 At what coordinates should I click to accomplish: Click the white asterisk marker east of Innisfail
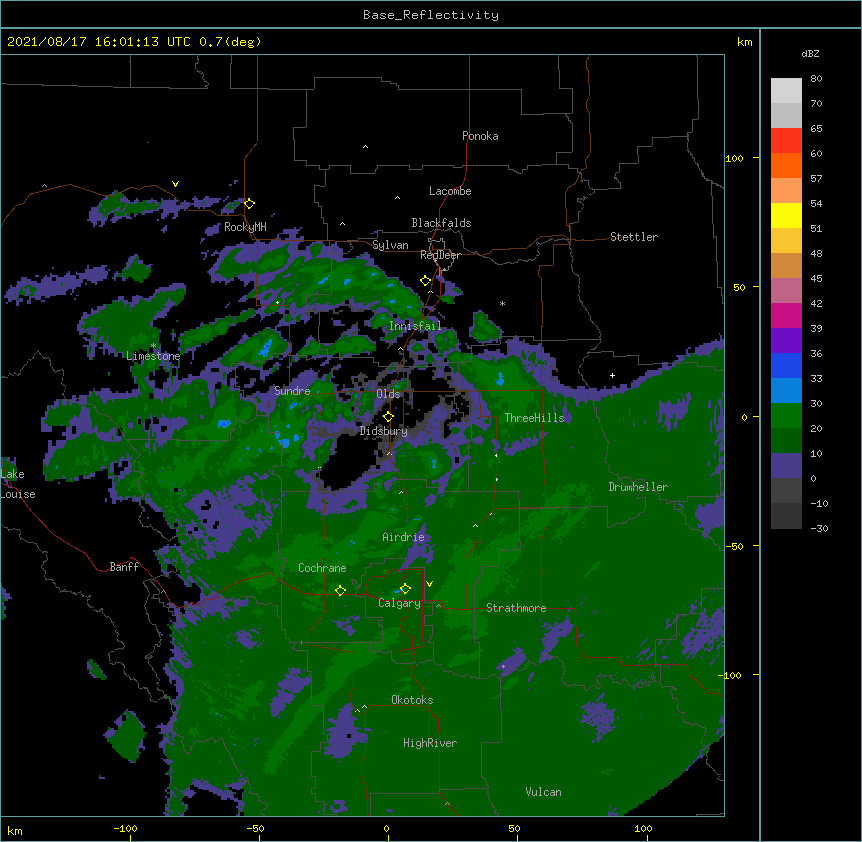tap(502, 303)
